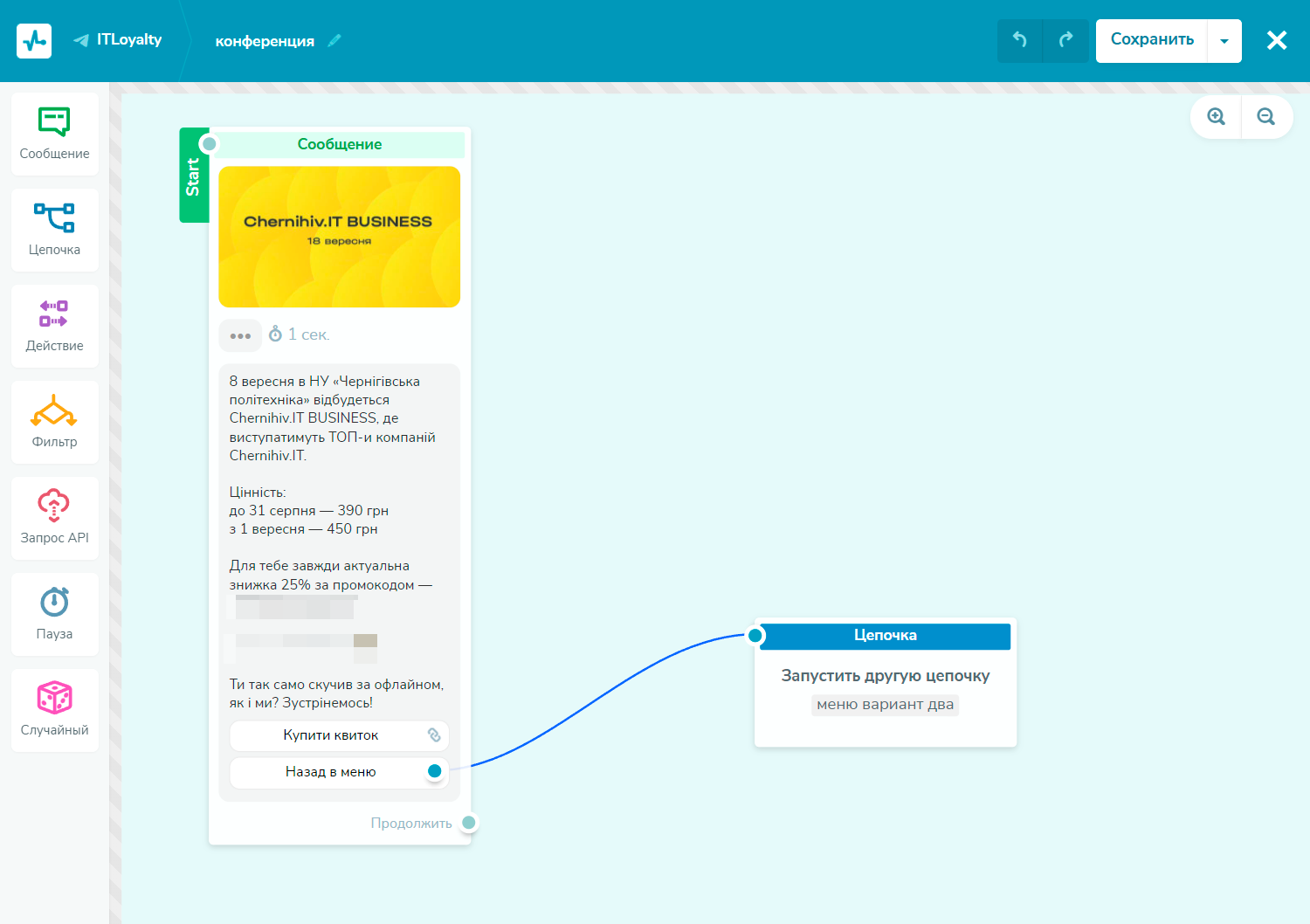The height and width of the screenshot is (924, 1310).
Task: Click the typing indicator dots
Action: point(240,335)
